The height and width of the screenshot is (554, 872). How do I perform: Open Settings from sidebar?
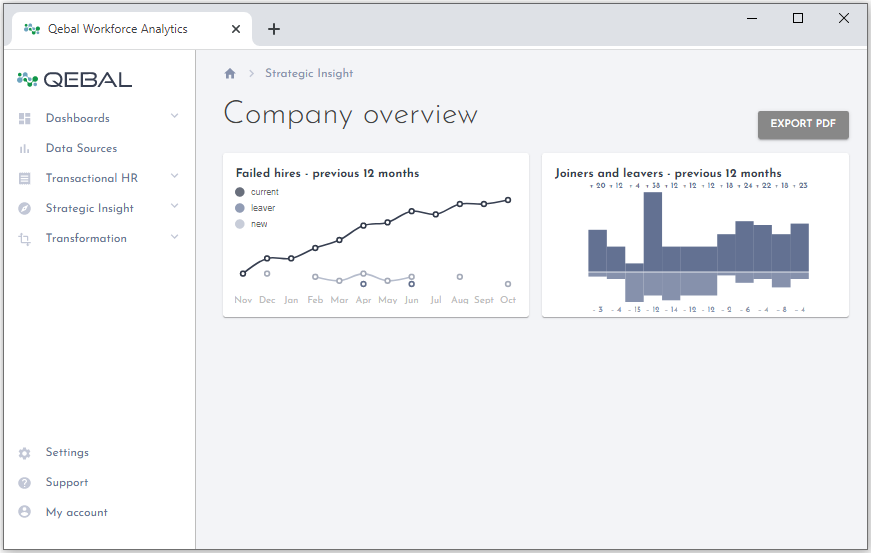pyautogui.click(x=67, y=453)
